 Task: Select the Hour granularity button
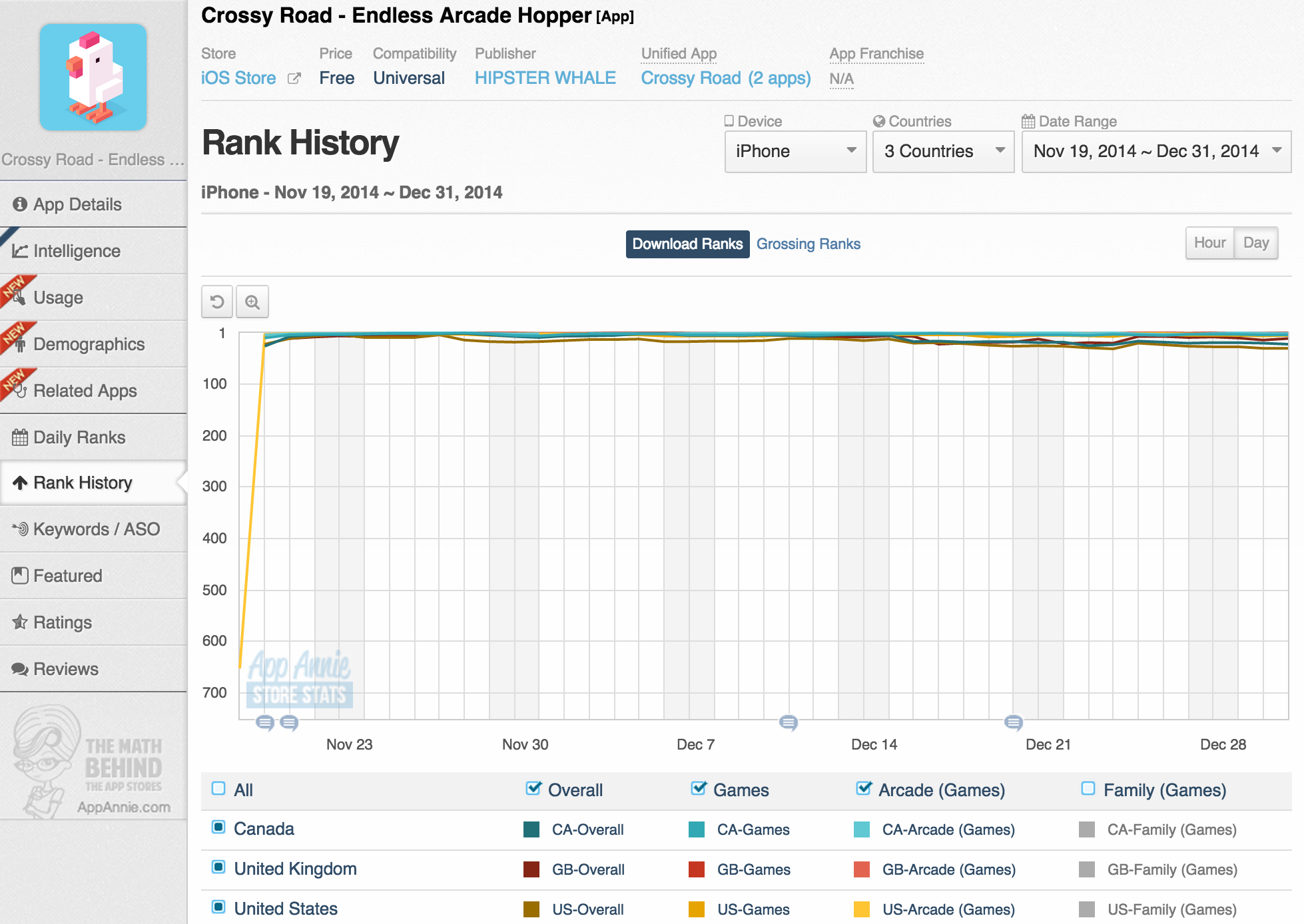point(1209,243)
